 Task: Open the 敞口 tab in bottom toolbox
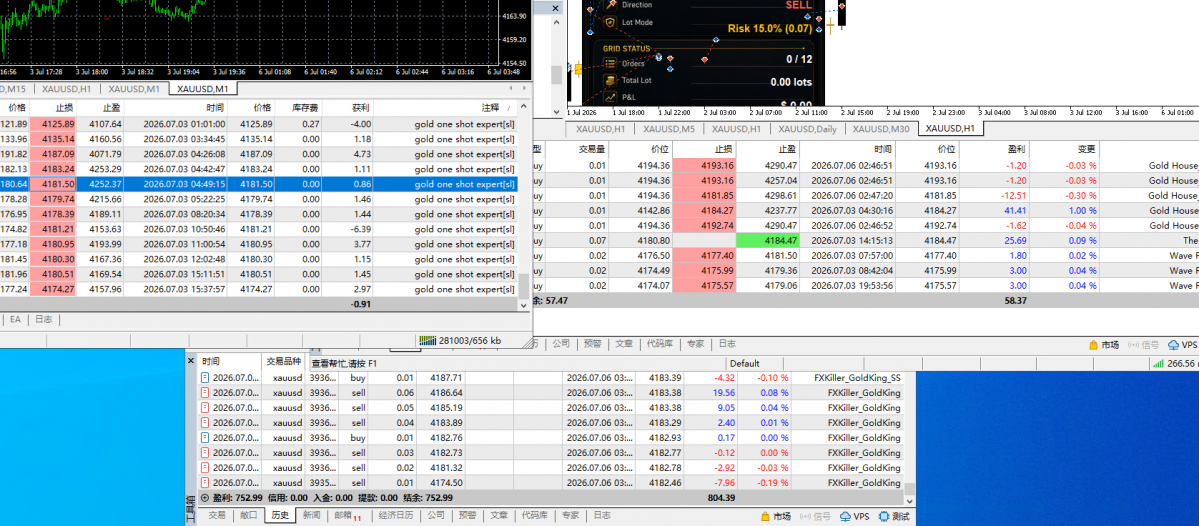[249, 515]
